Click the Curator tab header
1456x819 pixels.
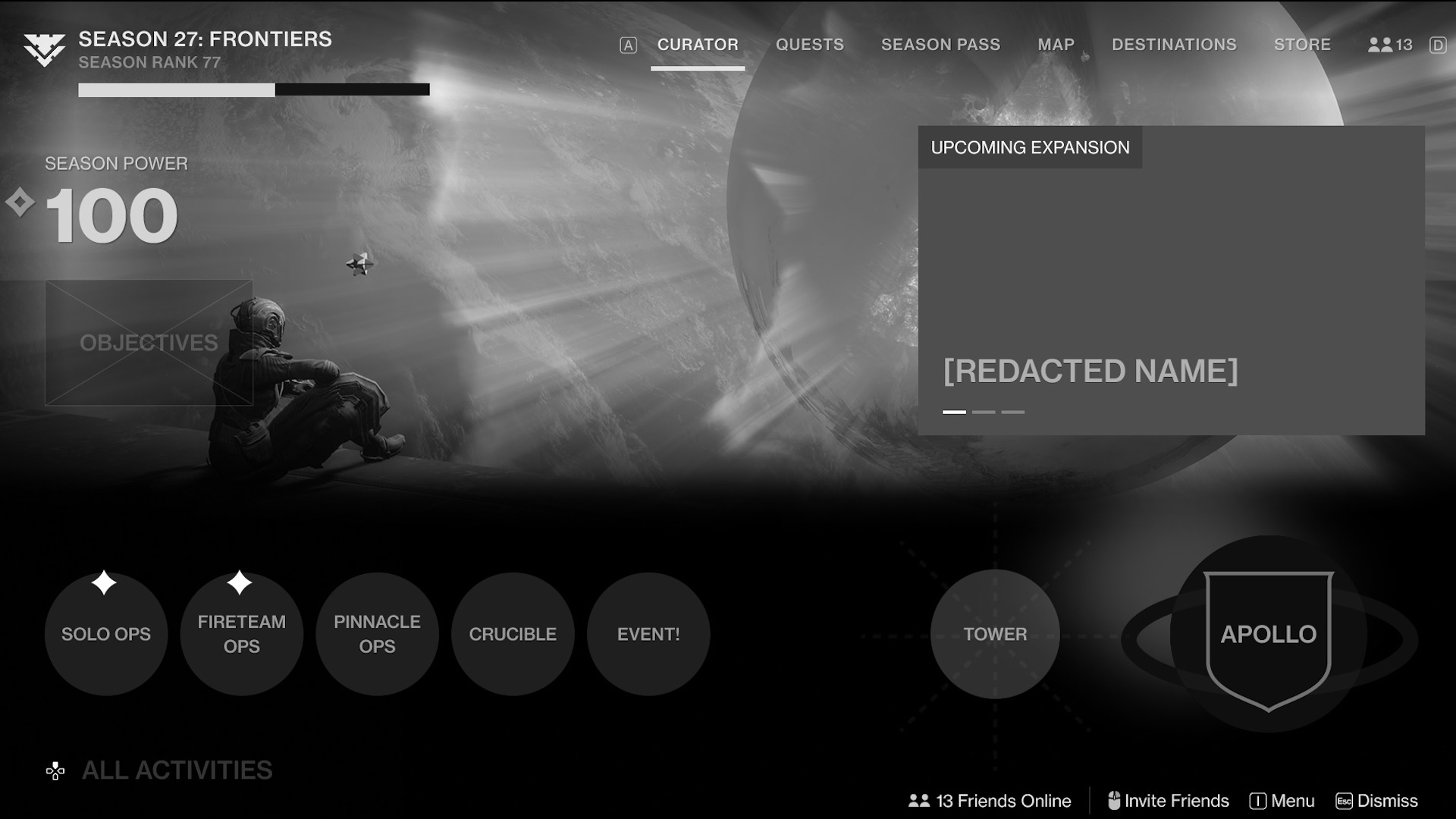(x=698, y=45)
